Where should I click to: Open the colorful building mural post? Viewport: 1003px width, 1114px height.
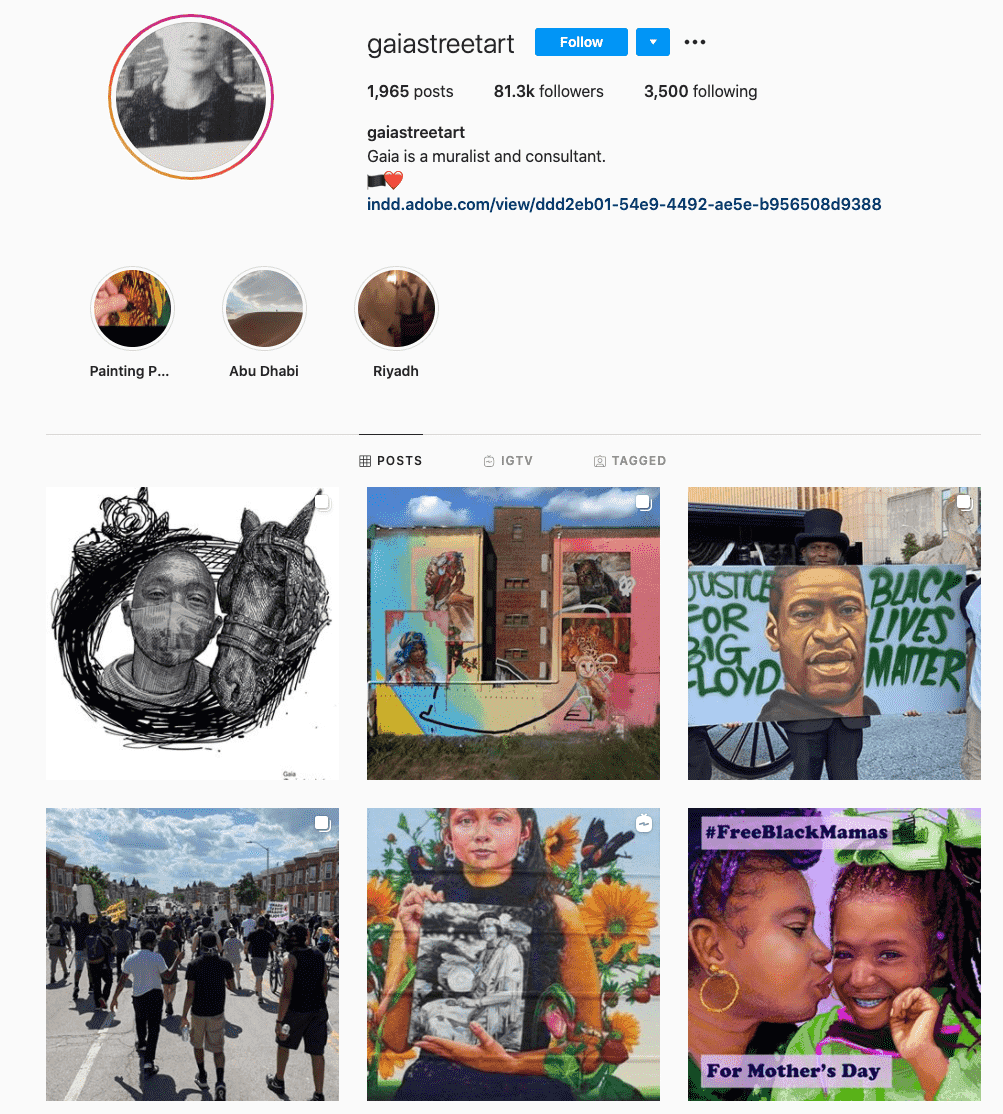514,634
